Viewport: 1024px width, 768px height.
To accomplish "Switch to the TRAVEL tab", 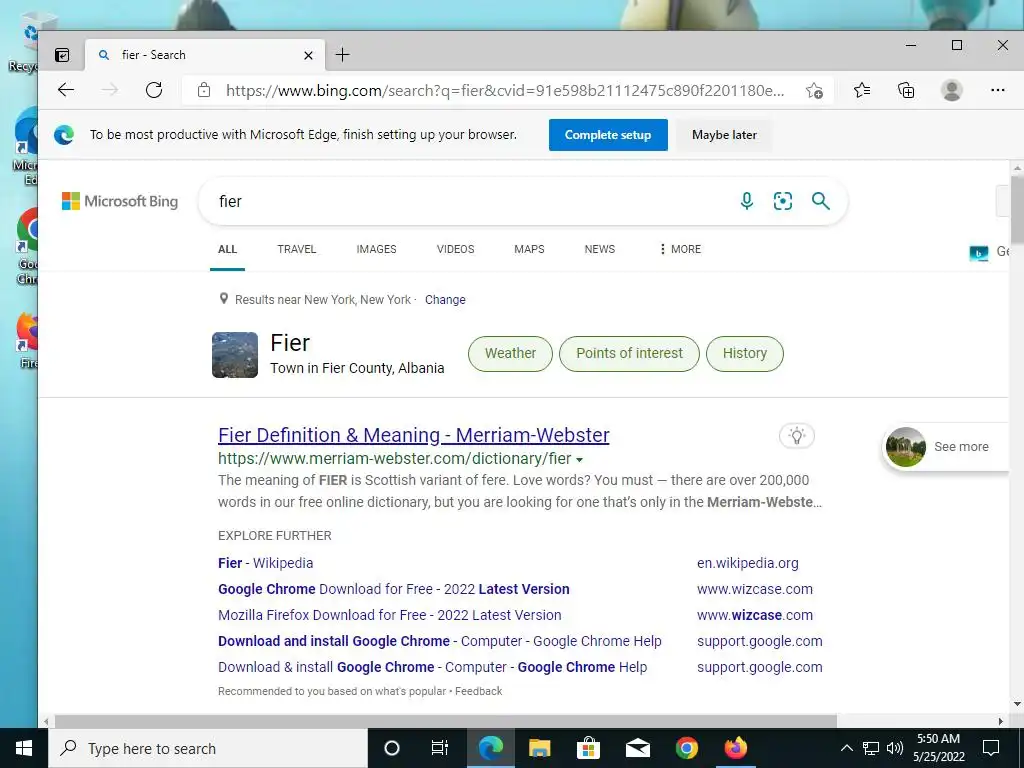I will (x=296, y=249).
